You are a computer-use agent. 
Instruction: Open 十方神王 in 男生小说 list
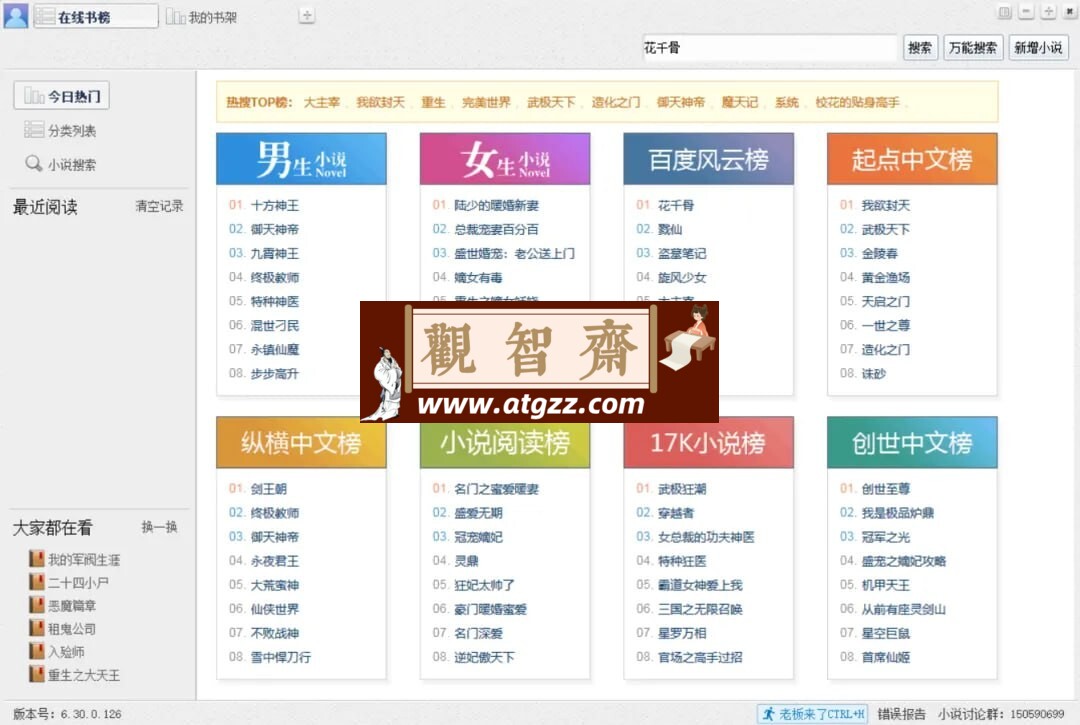[x=275, y=205]
